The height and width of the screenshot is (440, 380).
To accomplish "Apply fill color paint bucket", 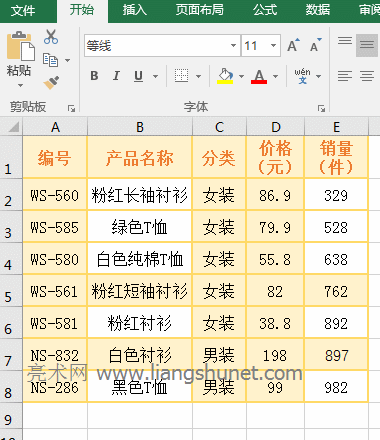I will tap(225, 76).
